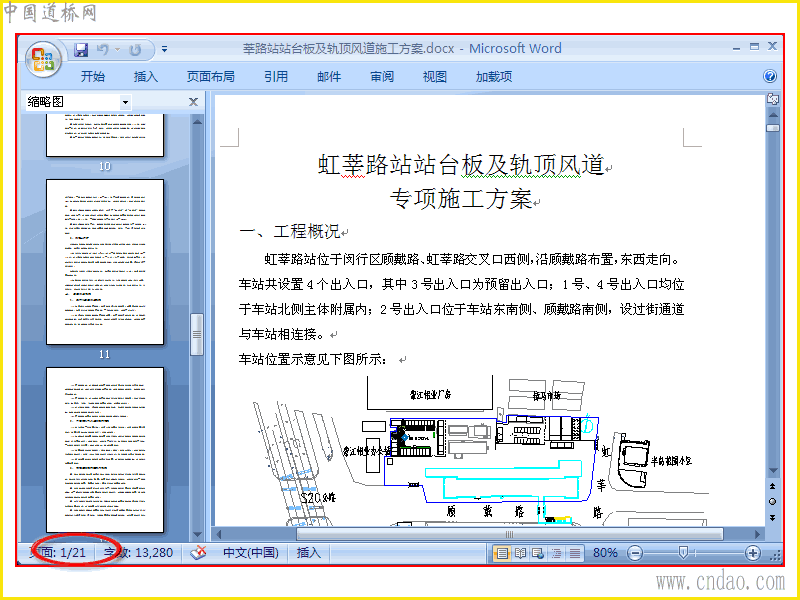800x600 pixels.
Task: Click the 中文(中国) language indicator
Action: point(251,553)
